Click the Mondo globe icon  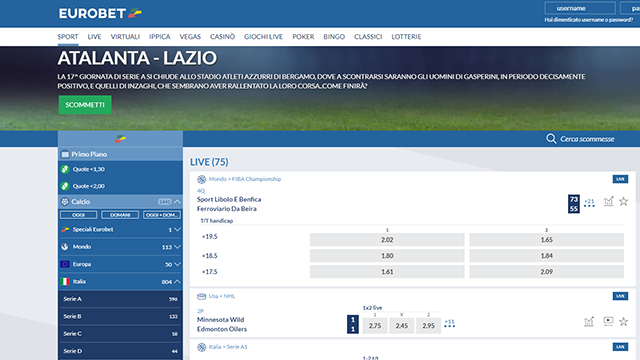click(65, 247)
